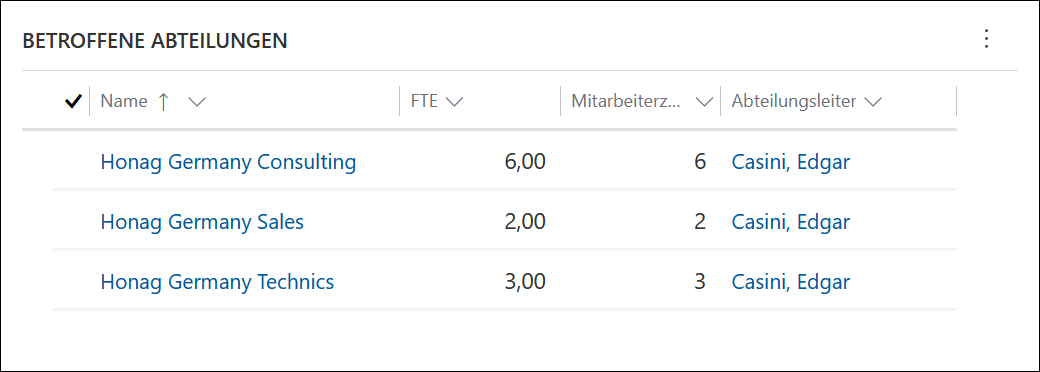Click the FTE column header label
This screenshot has width=1040, height=372.
pyautogui.click(x=424, y=101)
